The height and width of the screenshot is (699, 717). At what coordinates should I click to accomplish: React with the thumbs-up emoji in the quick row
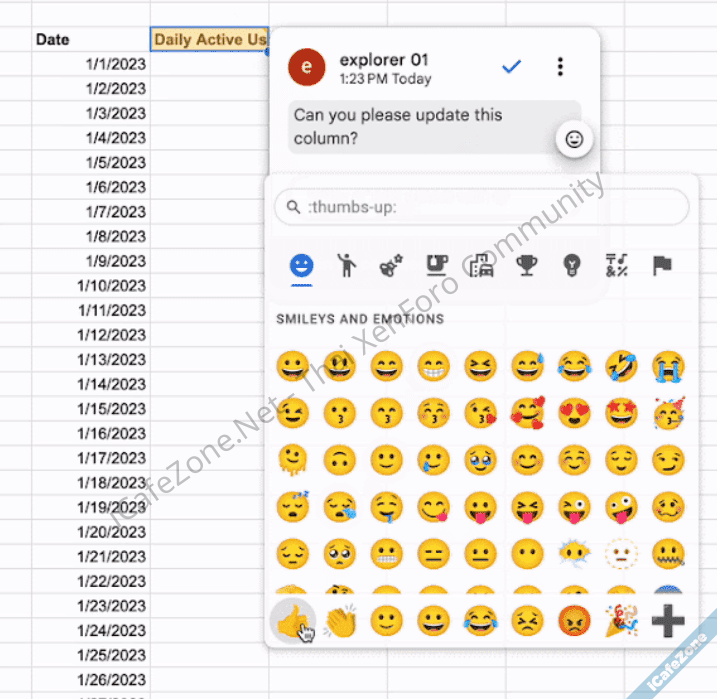click(x=292, y=621)
